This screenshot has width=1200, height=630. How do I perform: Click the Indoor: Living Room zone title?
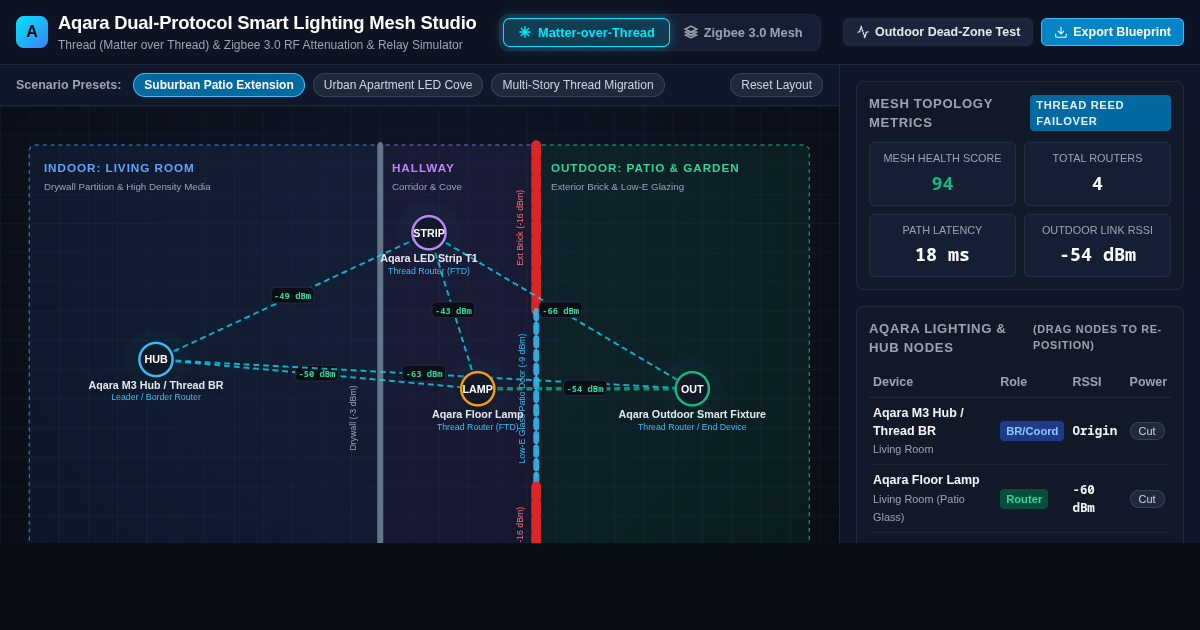tap(119, 168)
